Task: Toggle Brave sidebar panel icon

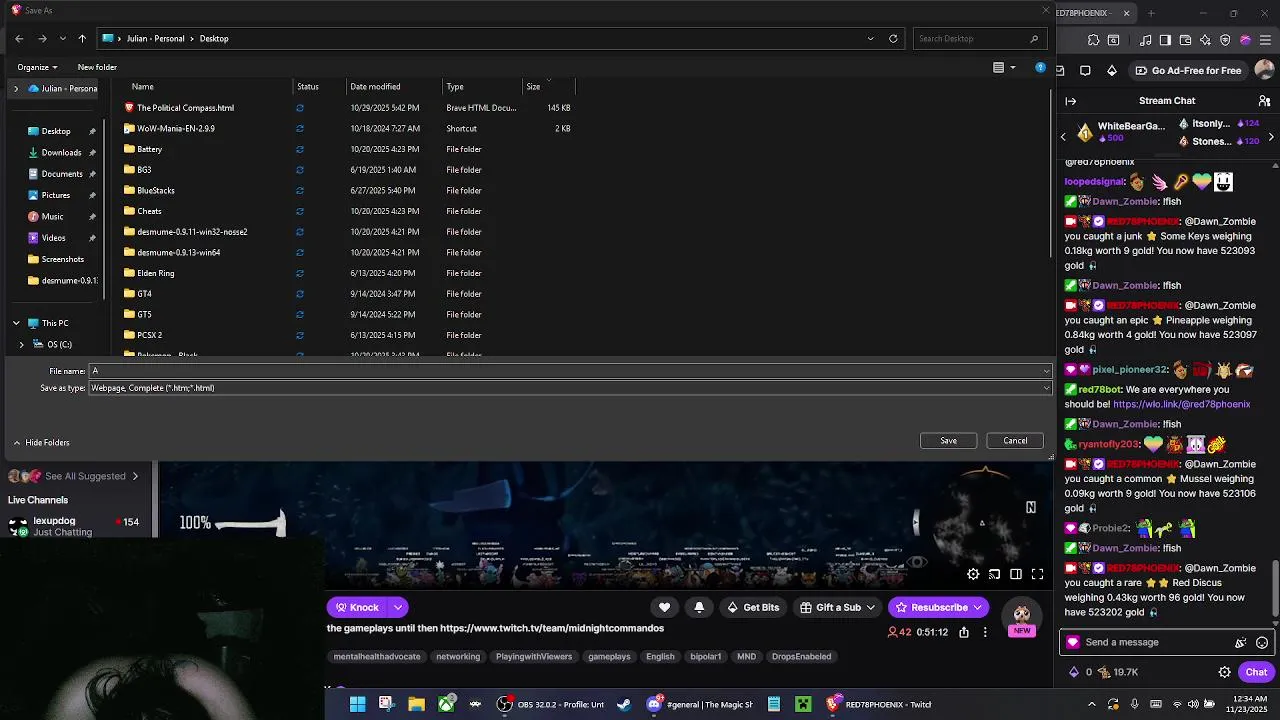Action: click(1165, 41)
